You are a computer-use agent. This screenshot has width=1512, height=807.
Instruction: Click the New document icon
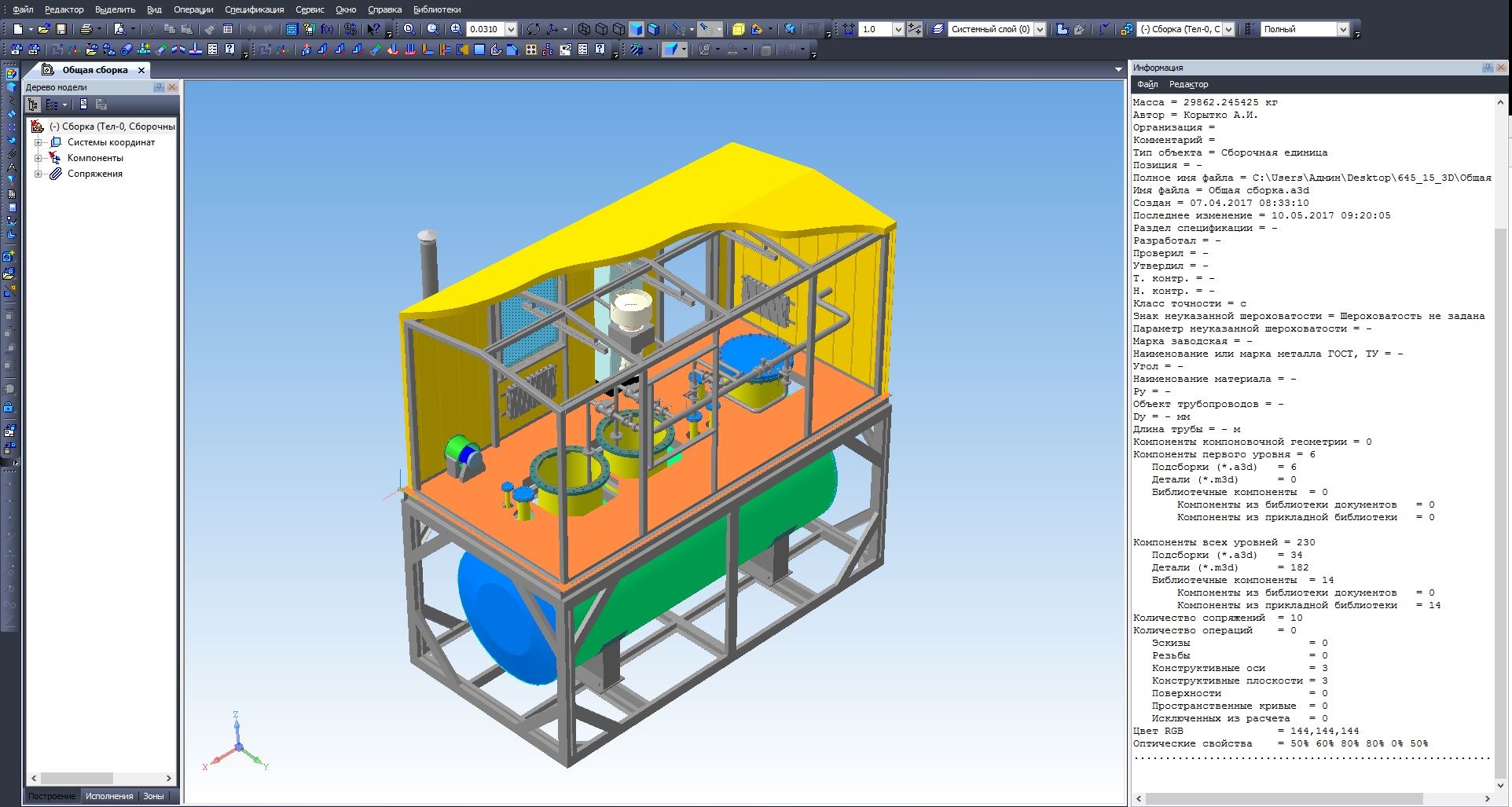[x=17, y=29]
